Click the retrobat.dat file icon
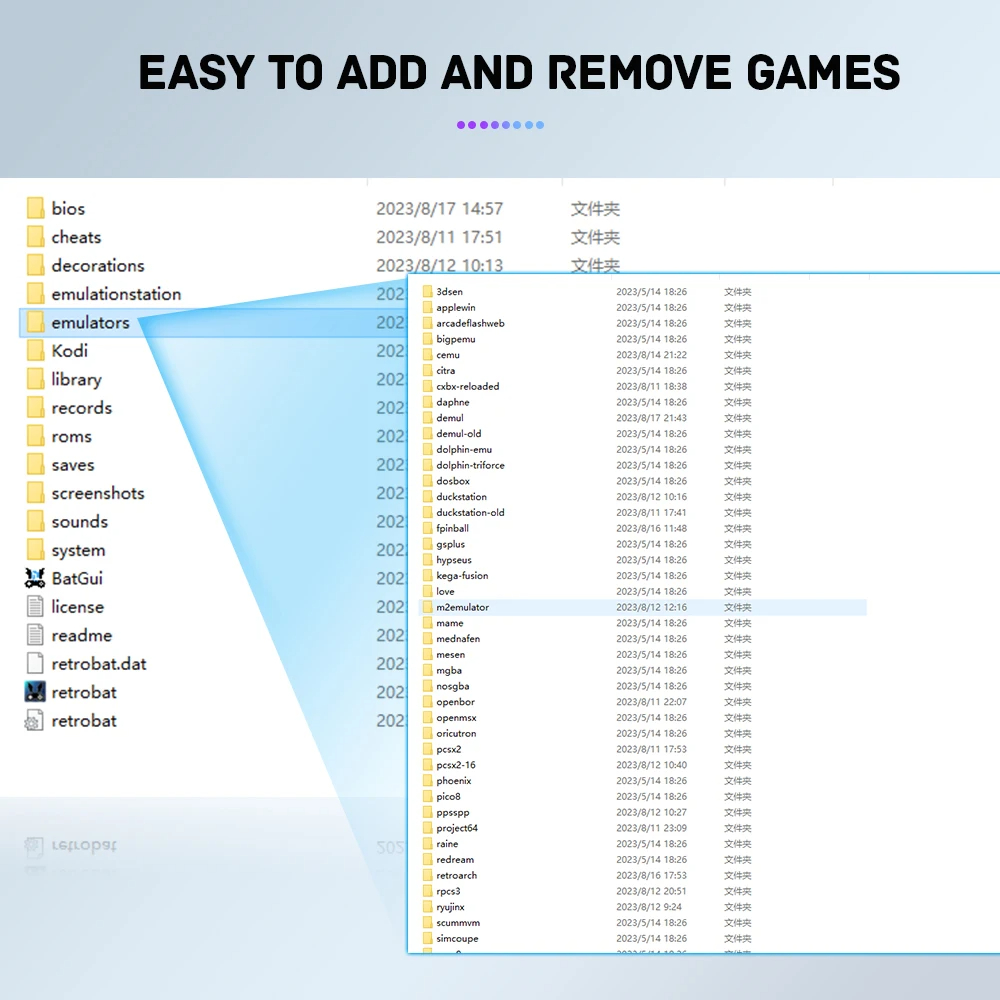The height and width of the screenshot is (1000, 1000). [x=35, y=664]
